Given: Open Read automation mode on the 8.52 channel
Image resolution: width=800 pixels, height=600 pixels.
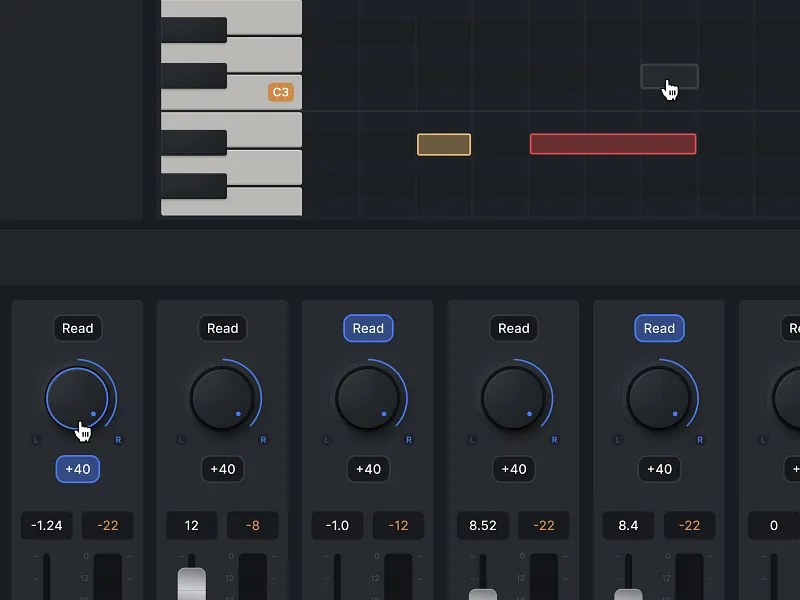Looking at the screenshot, I should pos(514,328).
